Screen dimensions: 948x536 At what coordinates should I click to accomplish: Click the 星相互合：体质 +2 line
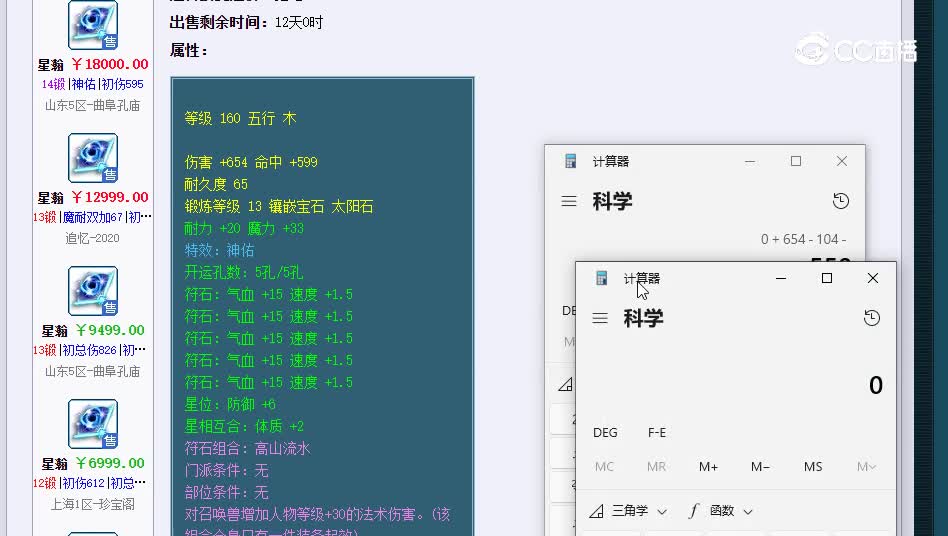pyautogui.click(x=244, y=426)
